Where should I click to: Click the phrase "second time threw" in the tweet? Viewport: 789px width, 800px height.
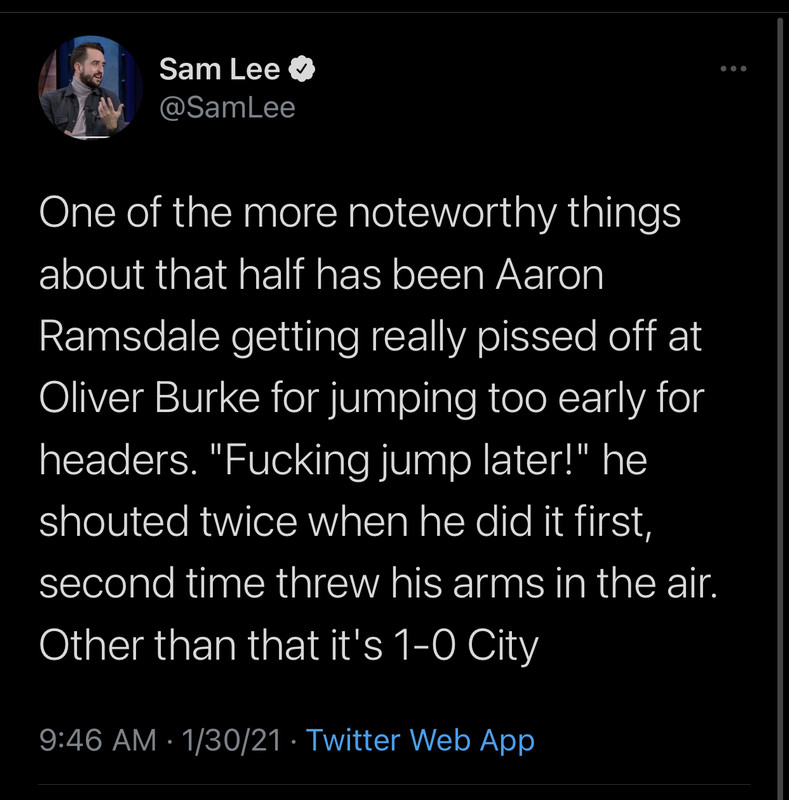pyautogui.click(x=210, y=583)
